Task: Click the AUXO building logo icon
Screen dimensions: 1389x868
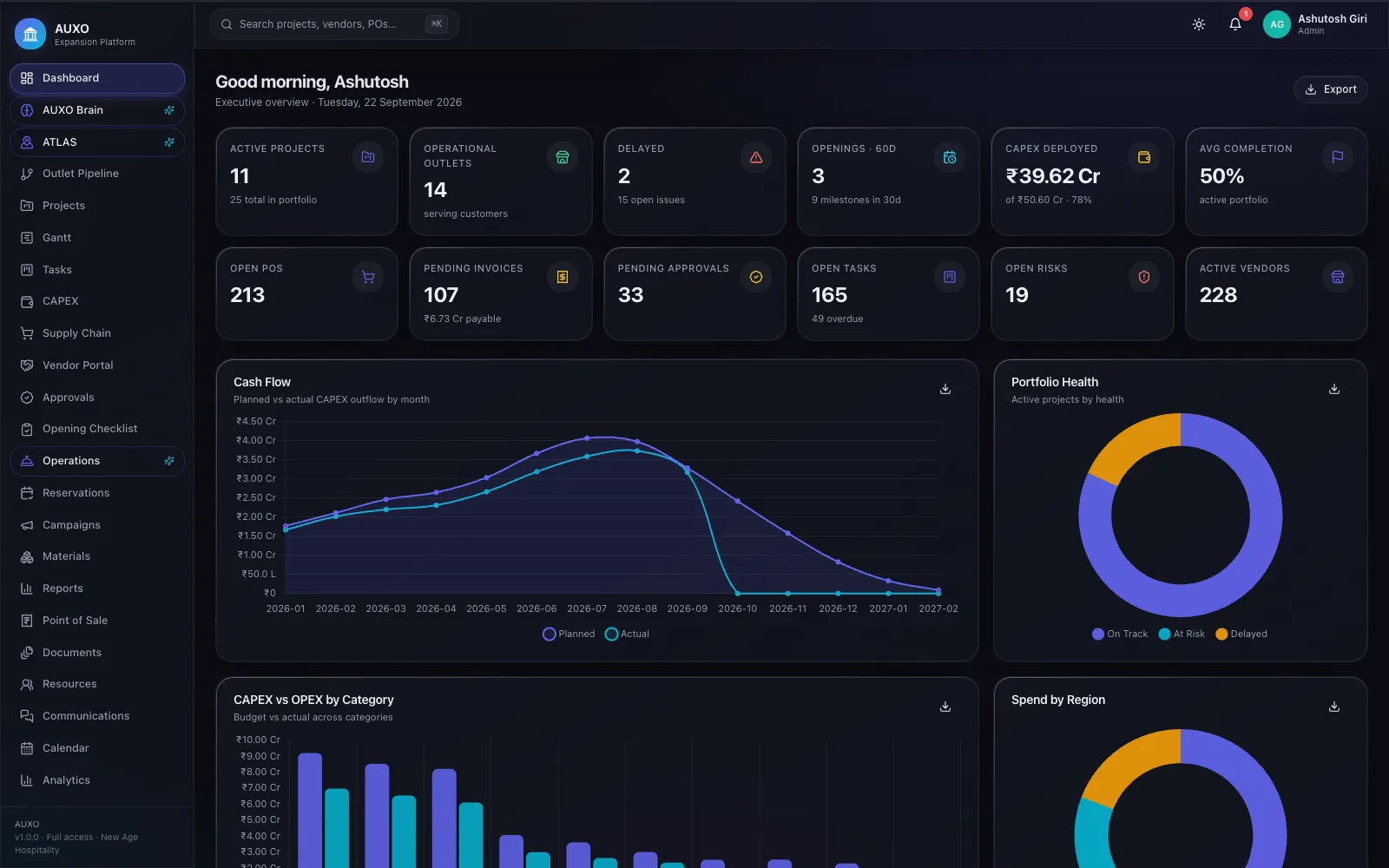Action: (30, 34)
